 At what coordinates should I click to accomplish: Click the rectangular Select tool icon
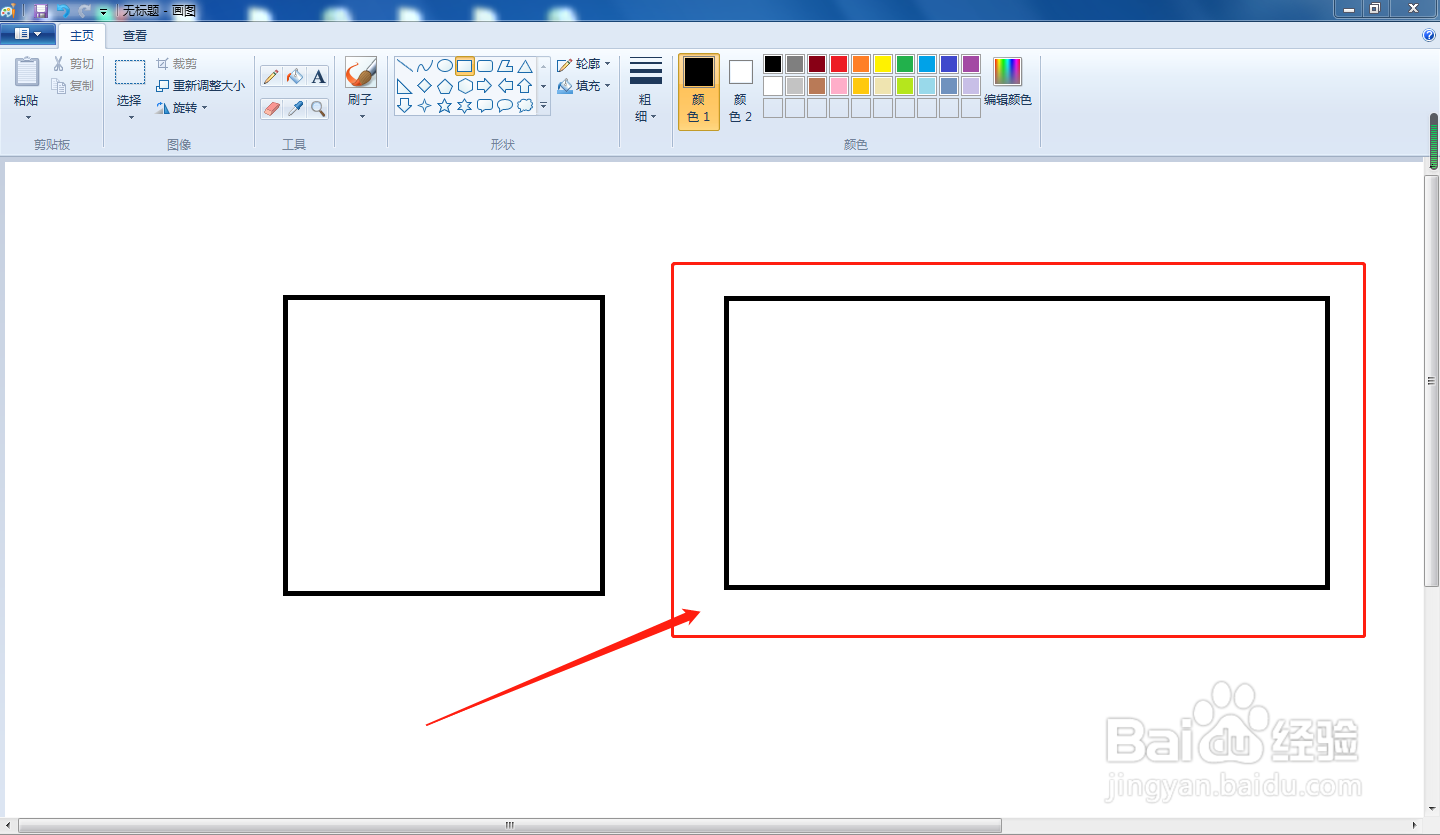tap(130, 72)
